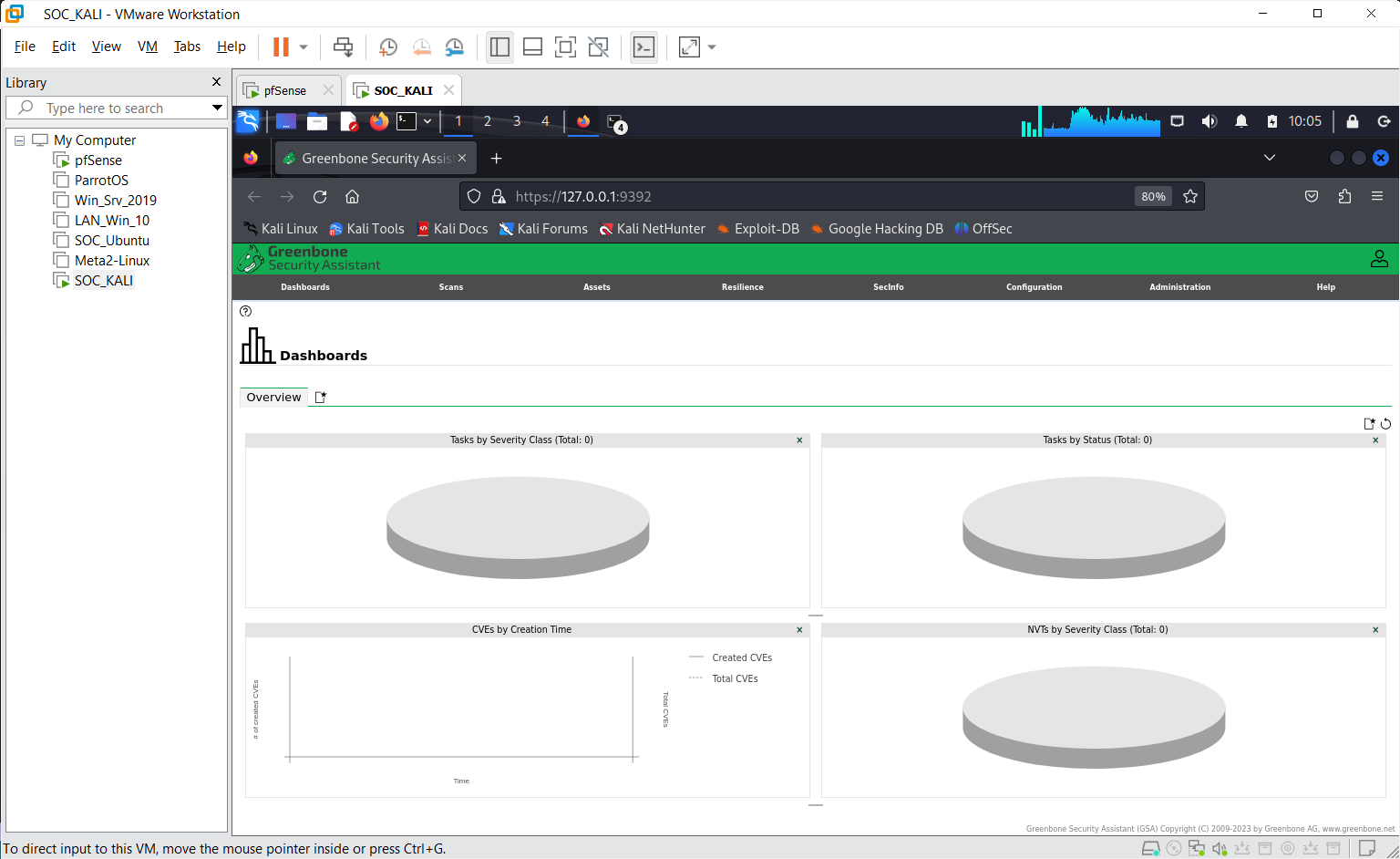Remove the Tasks by Severity Class chart

click(799, 440)
